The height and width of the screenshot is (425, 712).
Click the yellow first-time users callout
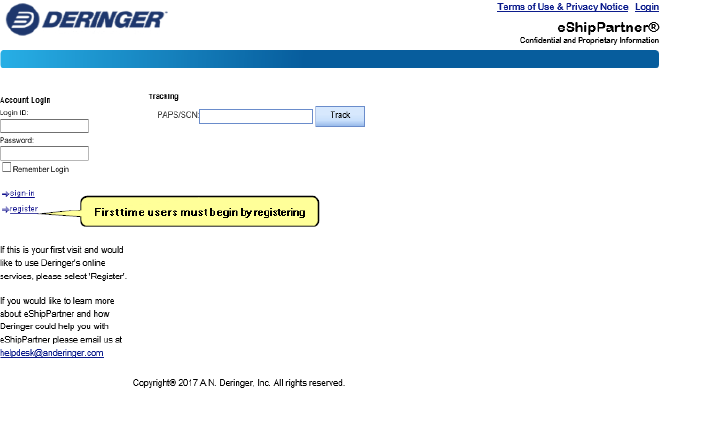click(199, 212)
